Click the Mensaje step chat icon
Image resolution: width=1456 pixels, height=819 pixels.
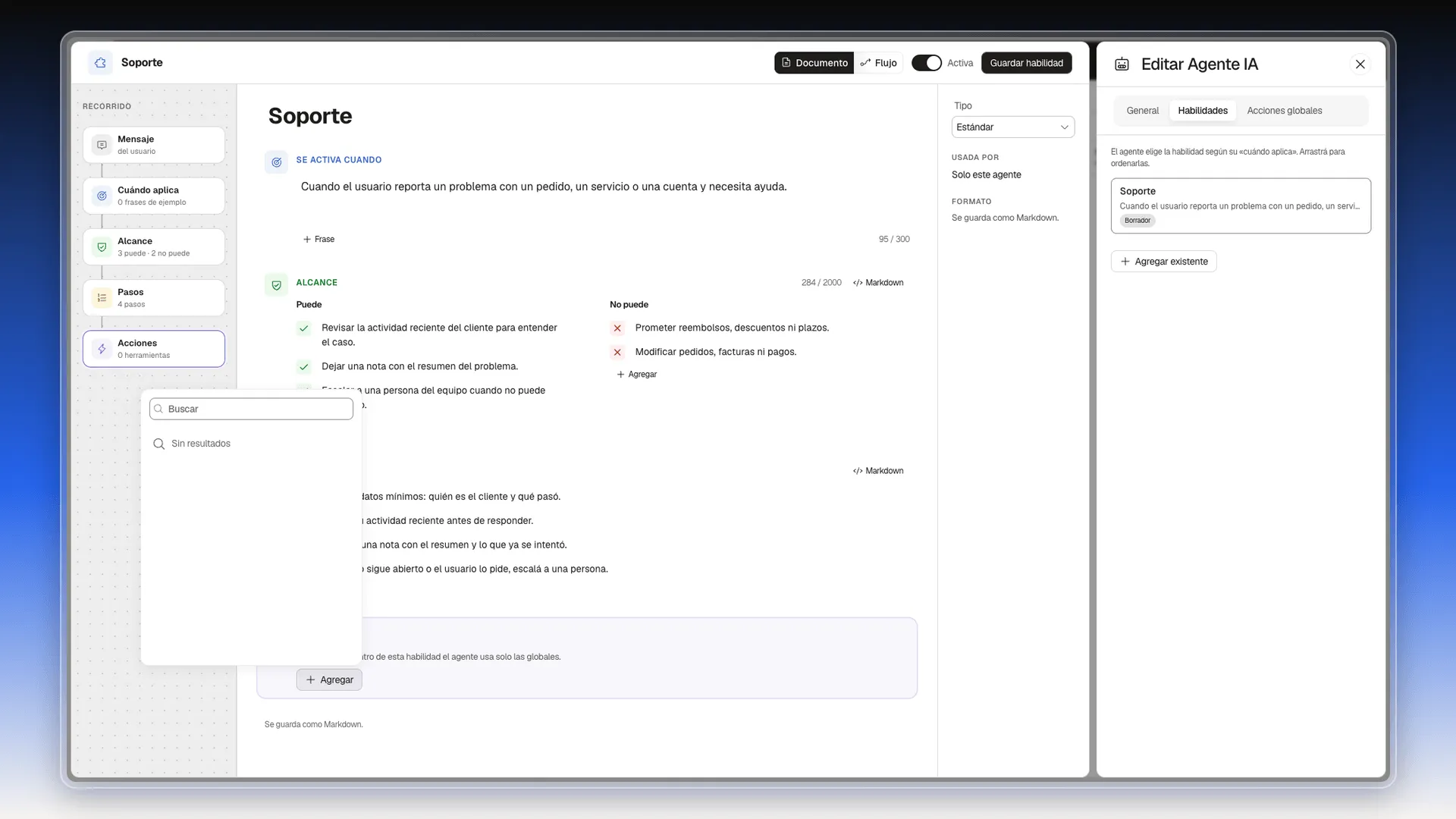pyautogui.click(x=102, y=145)
